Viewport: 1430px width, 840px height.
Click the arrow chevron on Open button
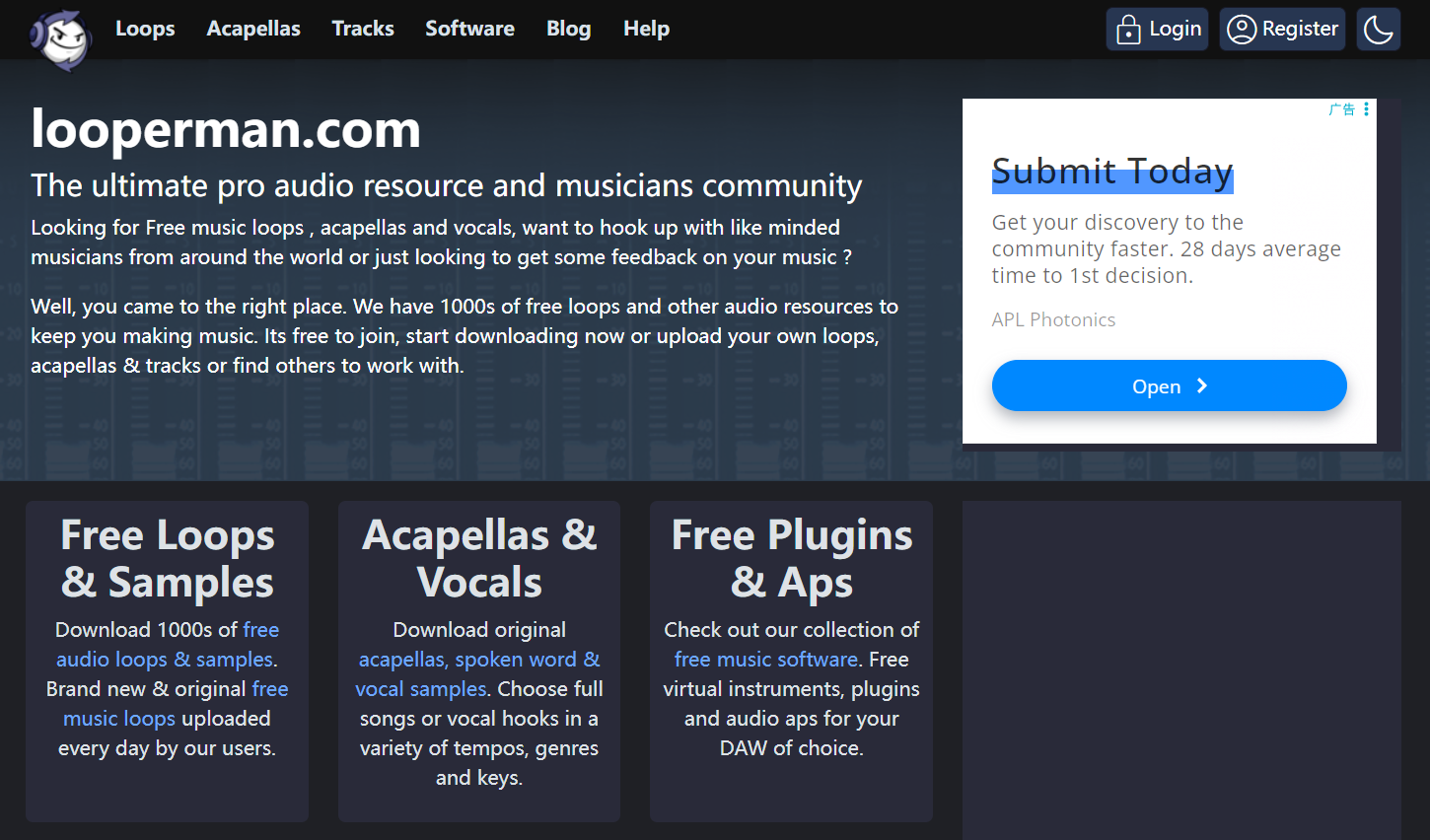[x=1201, y=385]
